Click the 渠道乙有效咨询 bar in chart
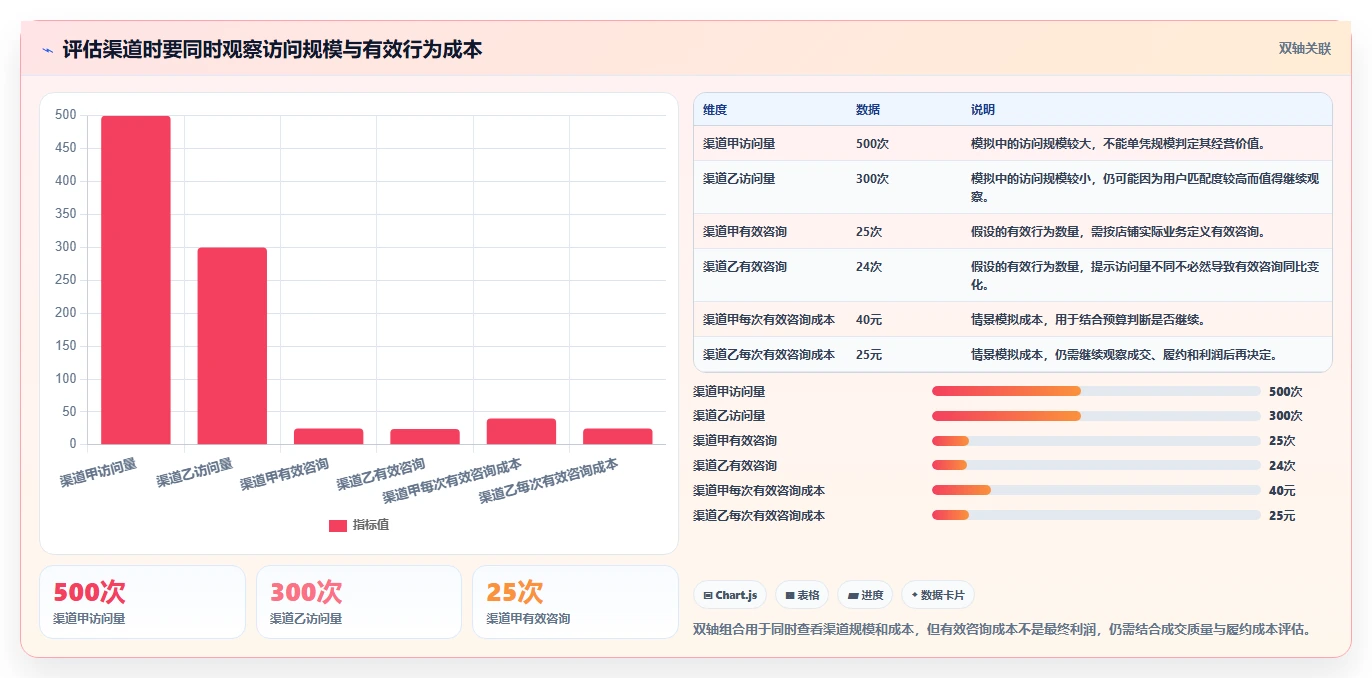Image resolution: width=1372 pixels, height=678 pixels. tap(425, 436)
